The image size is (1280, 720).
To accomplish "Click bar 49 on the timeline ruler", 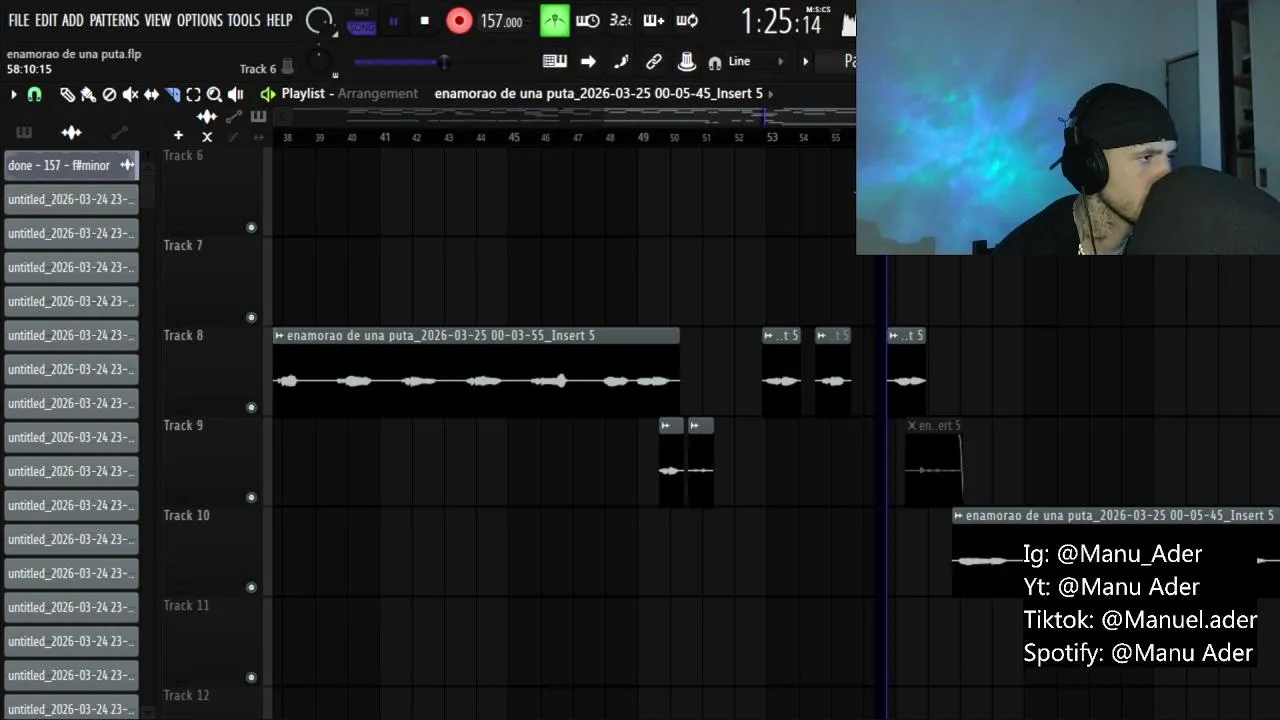I will (x=643, y=137).
